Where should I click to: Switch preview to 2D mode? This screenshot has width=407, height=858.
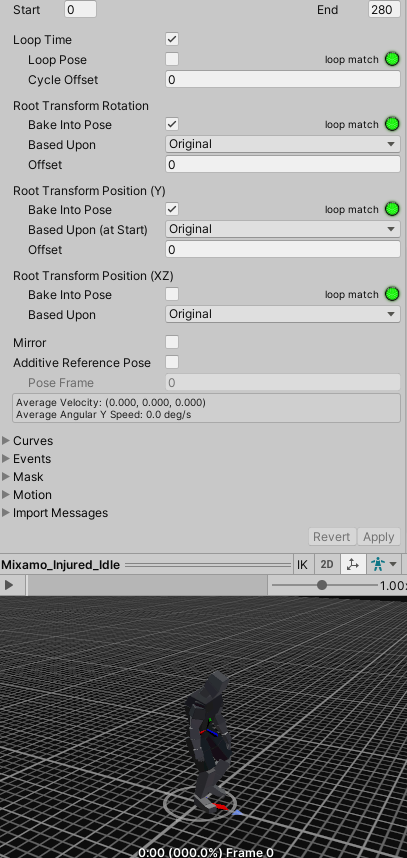point(327,565)
